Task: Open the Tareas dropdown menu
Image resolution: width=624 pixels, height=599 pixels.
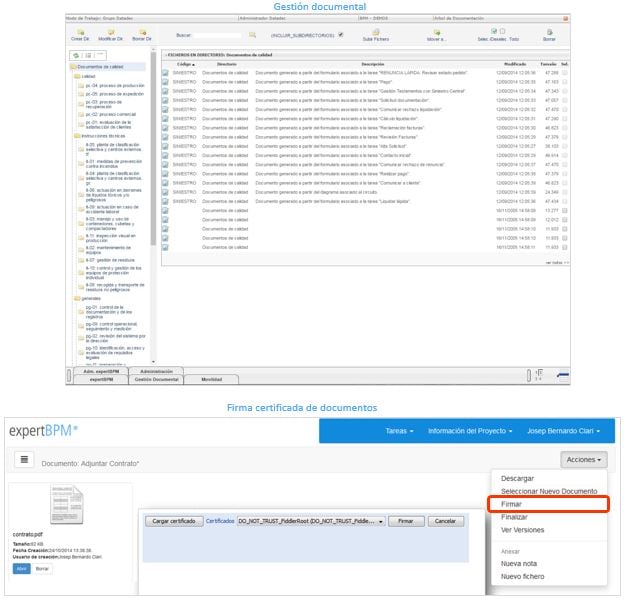Action: 399,431
